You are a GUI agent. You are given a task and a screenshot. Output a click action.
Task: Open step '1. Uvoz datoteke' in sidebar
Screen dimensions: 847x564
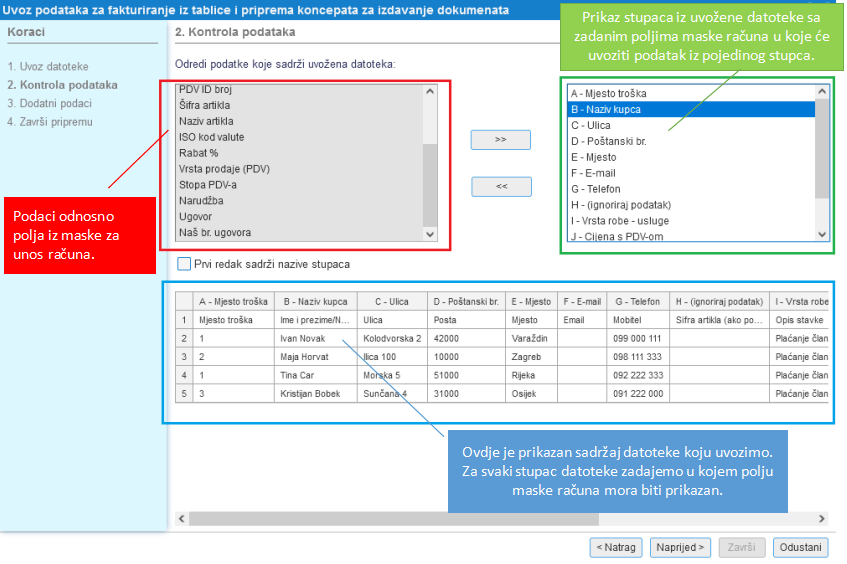click(48, 67)
